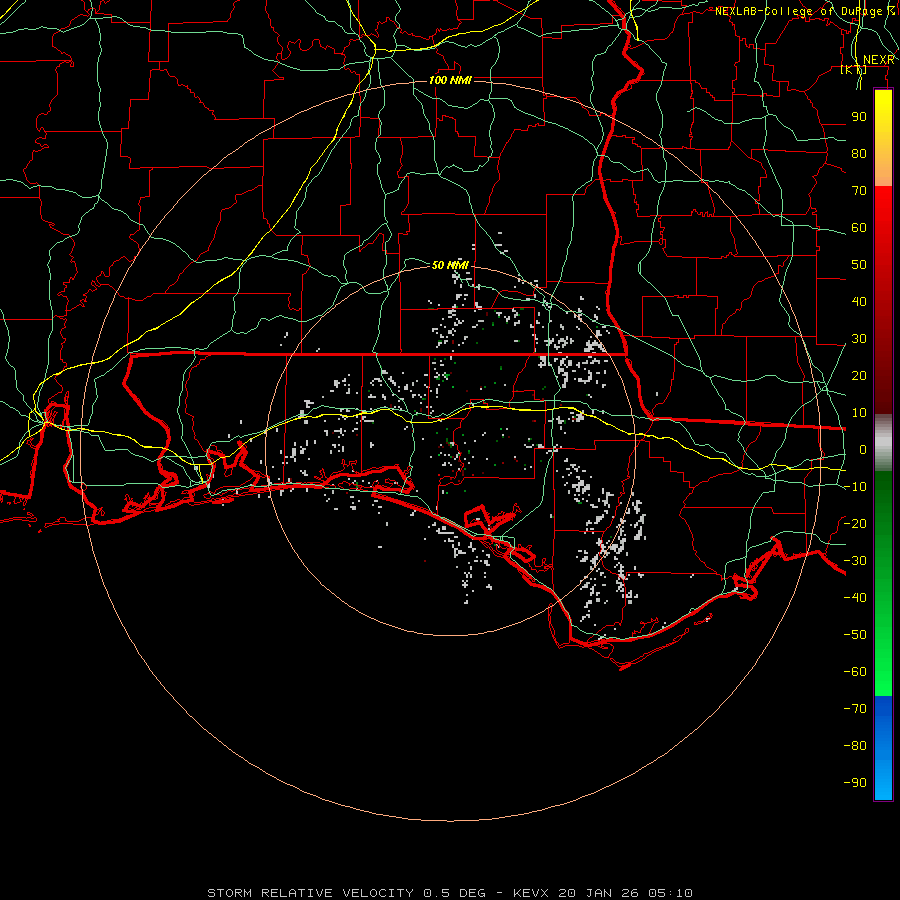Screen dimensions: 900x900
Task: Click the 50 value on the velocity scale
Action: (x=859, y=265)
